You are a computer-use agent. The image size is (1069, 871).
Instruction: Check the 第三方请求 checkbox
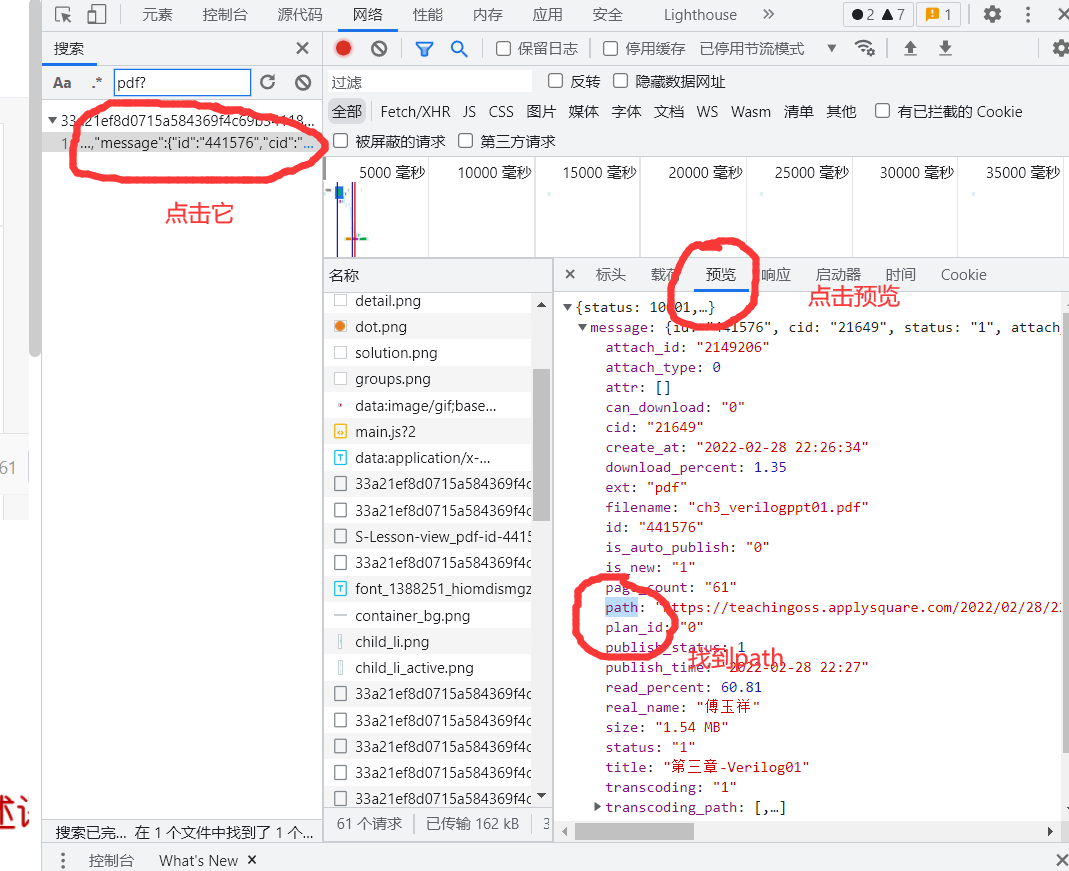click(x=466, y=140)
